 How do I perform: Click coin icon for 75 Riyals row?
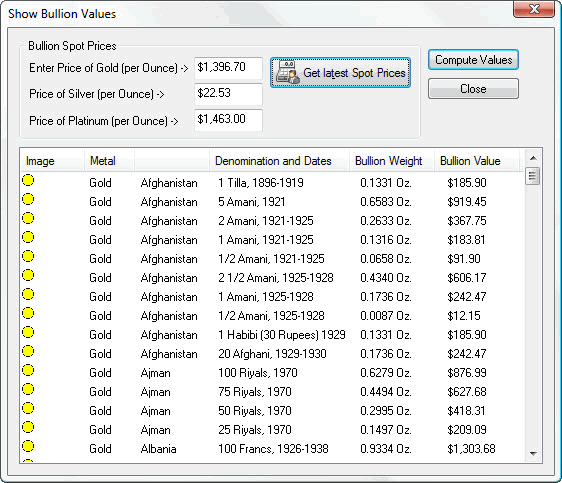pos(28,389)
